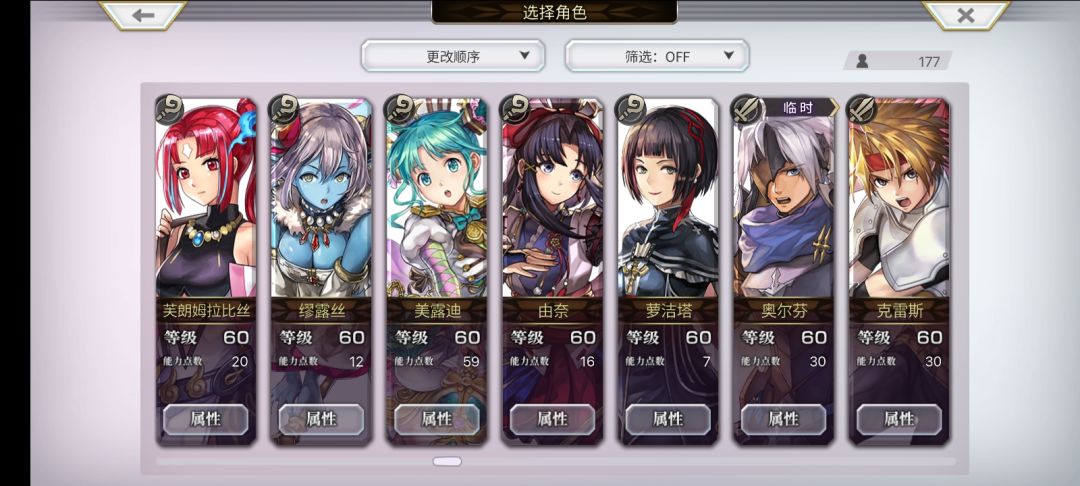Viewport: 1080px width, 486px height.
Task: Select character 由奈 portrait
Action: [552, 200]
